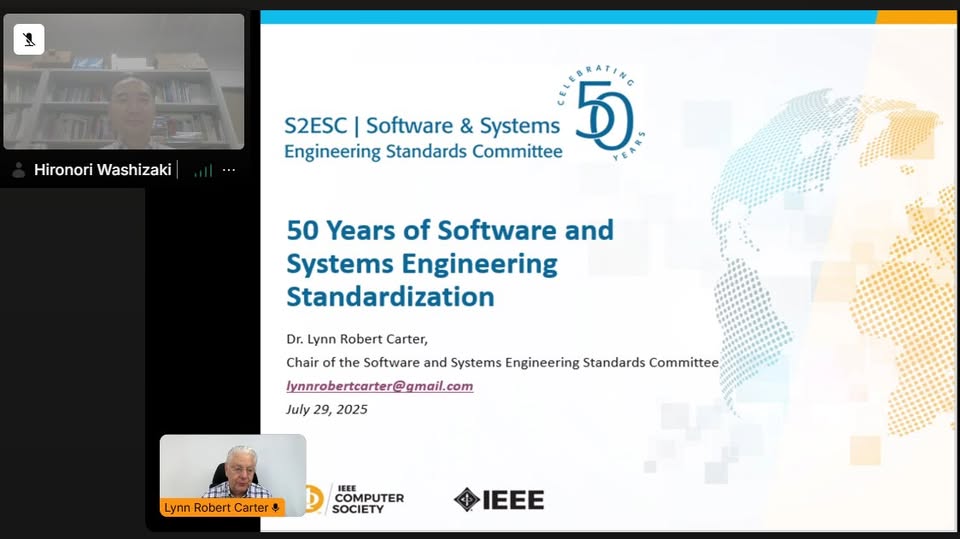Click the signal strength bars icon
Image resolution: width=960 pixels, height=539 pixels.
click(203, 170)
